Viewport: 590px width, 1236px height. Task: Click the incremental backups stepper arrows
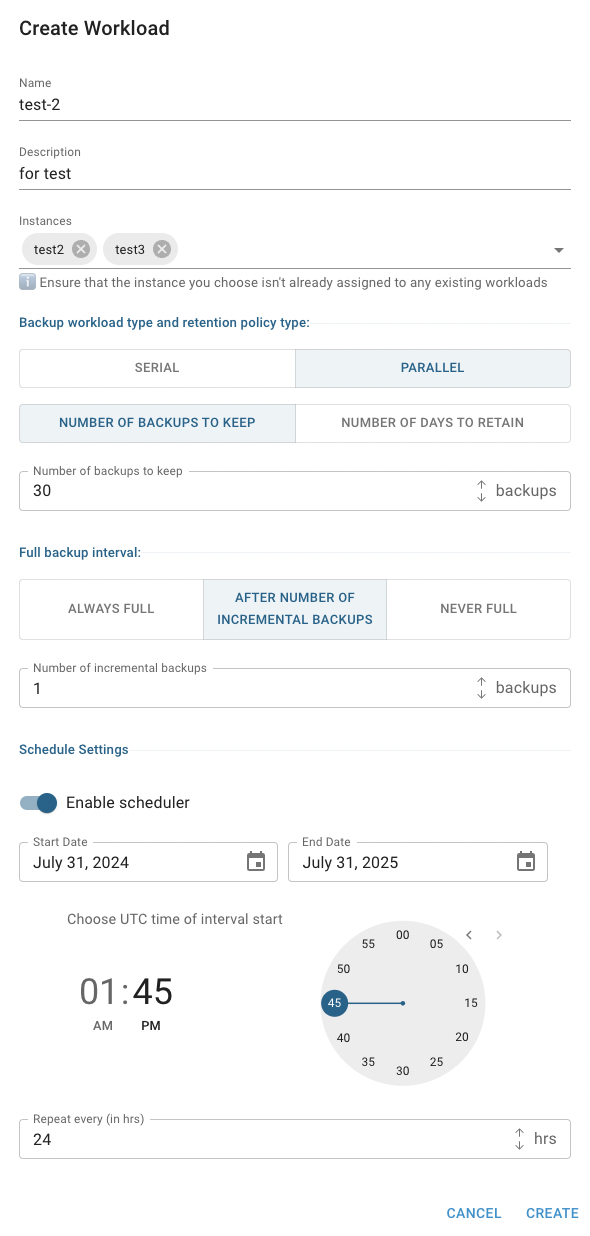(481, 688)
